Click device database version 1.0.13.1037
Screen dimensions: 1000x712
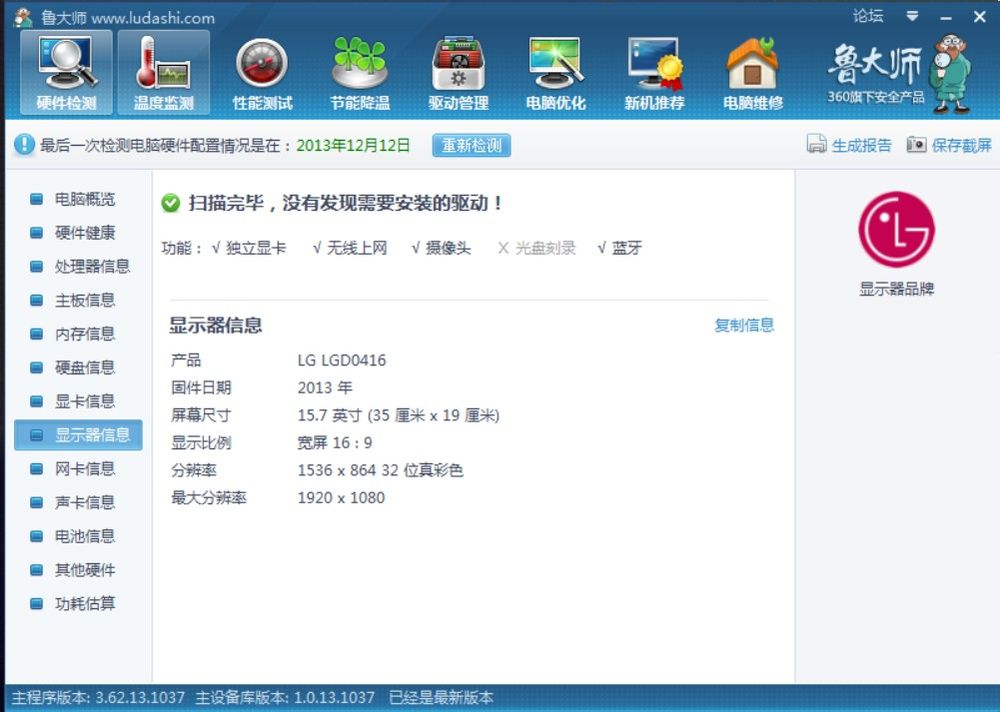coord(334,697)
